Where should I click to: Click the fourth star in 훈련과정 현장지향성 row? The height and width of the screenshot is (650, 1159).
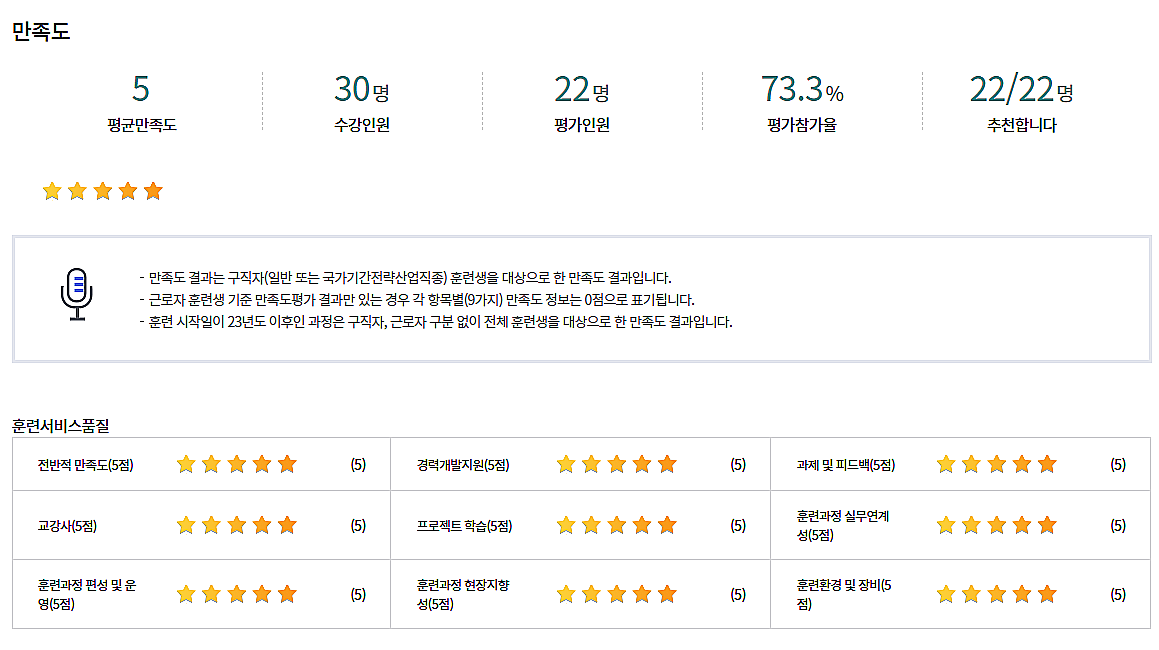point(642,594)
